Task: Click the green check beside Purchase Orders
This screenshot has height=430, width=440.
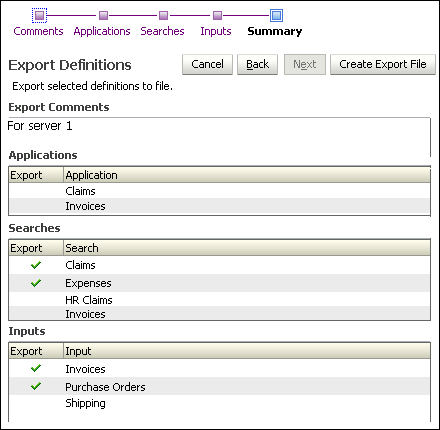Action: [36, 386]
